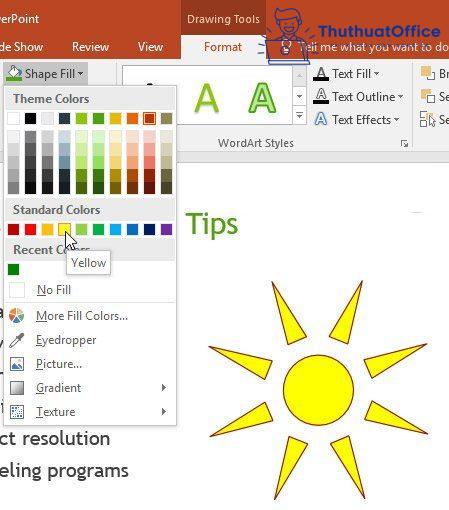This screenshot has height=510, width=449.
Task: Select More Fill Colors menu entry
Action: coord(89,316)
